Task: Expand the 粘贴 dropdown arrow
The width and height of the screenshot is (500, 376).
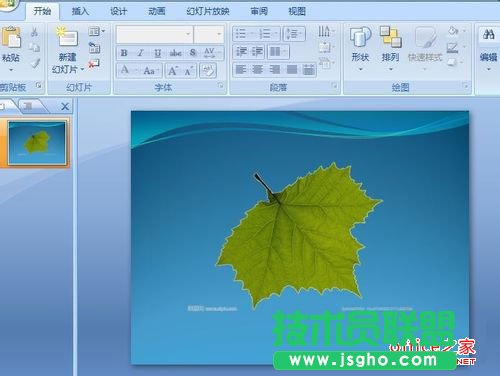Action: click(x=11, y=70)
